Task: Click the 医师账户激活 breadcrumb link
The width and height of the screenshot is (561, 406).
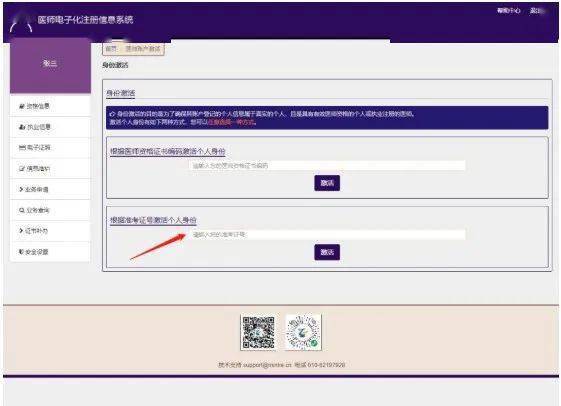Action: tap(143, 49)
